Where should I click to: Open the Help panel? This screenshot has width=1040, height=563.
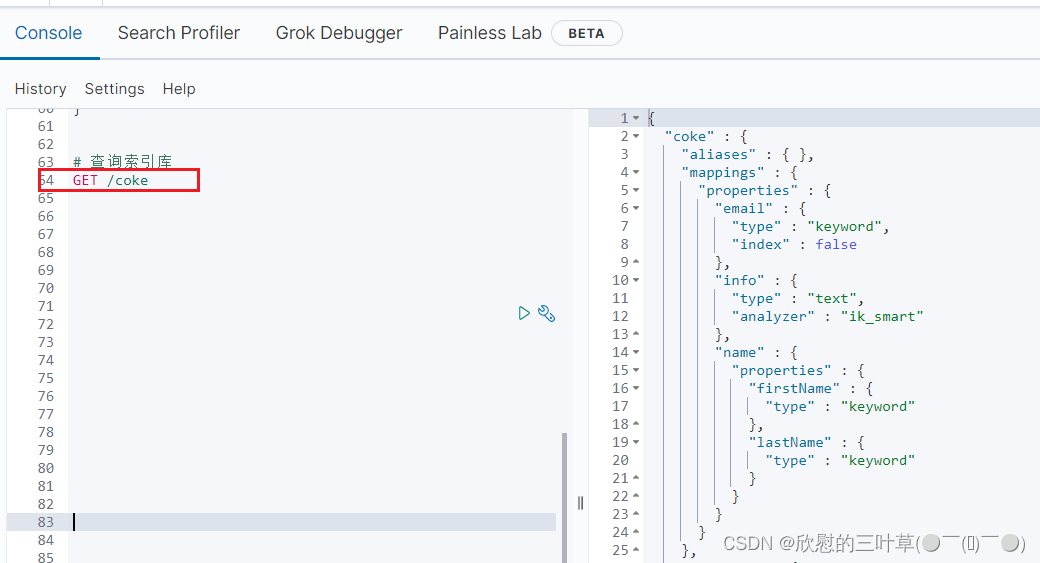179,89
